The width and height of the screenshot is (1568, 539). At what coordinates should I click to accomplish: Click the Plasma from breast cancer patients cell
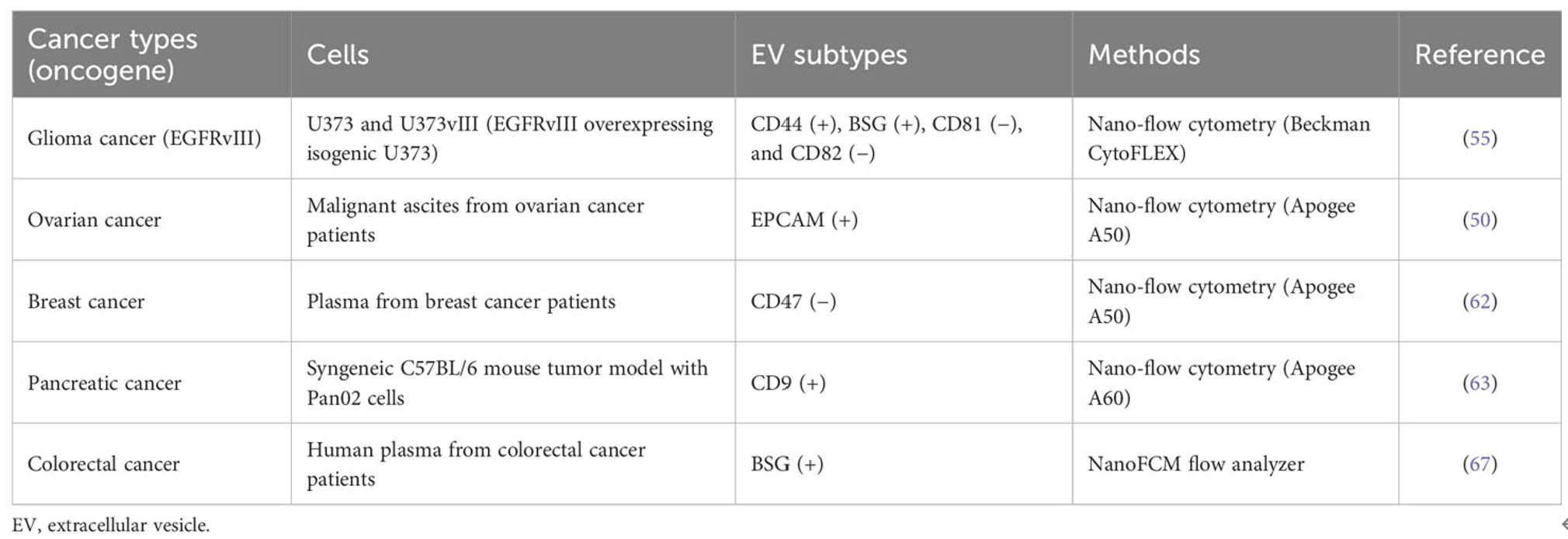coord(461,301)
